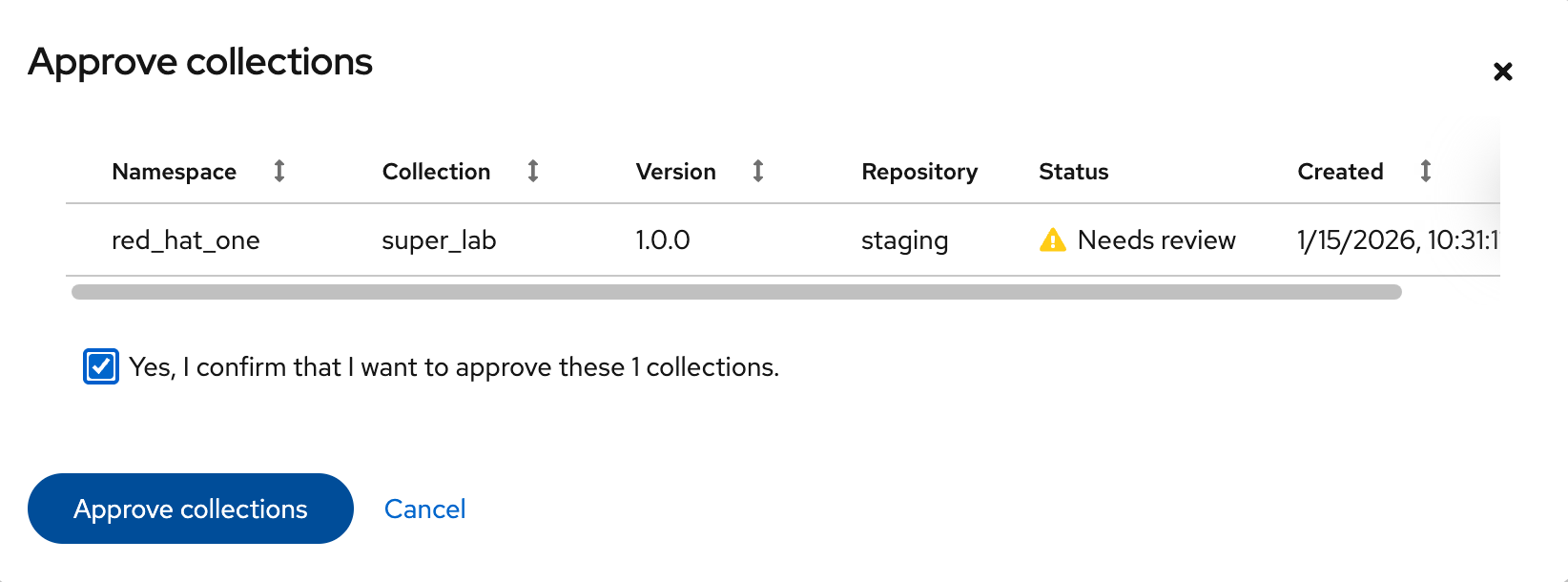Select the Status column header
This screenshot has width=1568, height=582.
pos(1073,172)
